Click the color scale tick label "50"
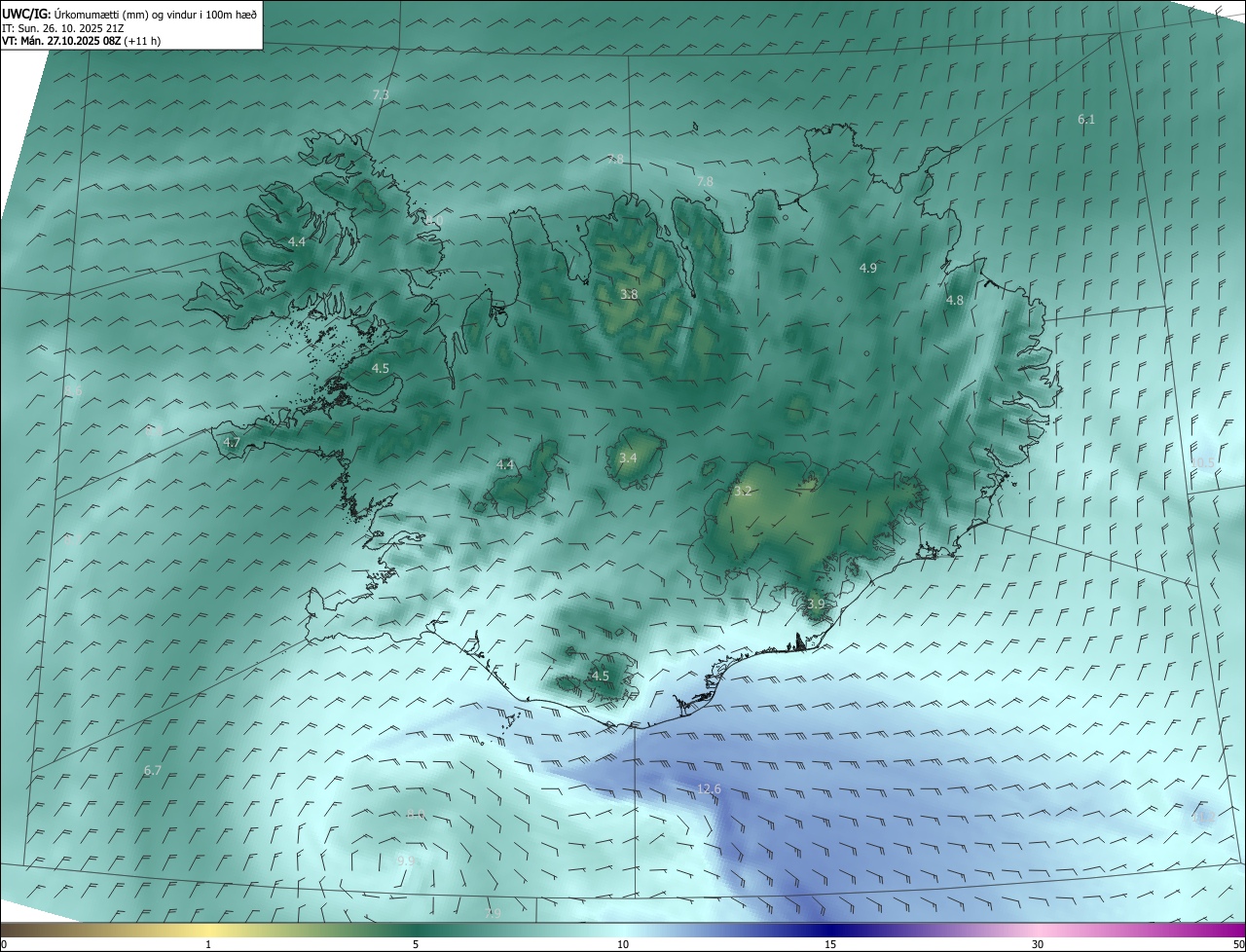Viewport: 1246px width, 952px height. pyautogui.click(x=1238, y=944)
